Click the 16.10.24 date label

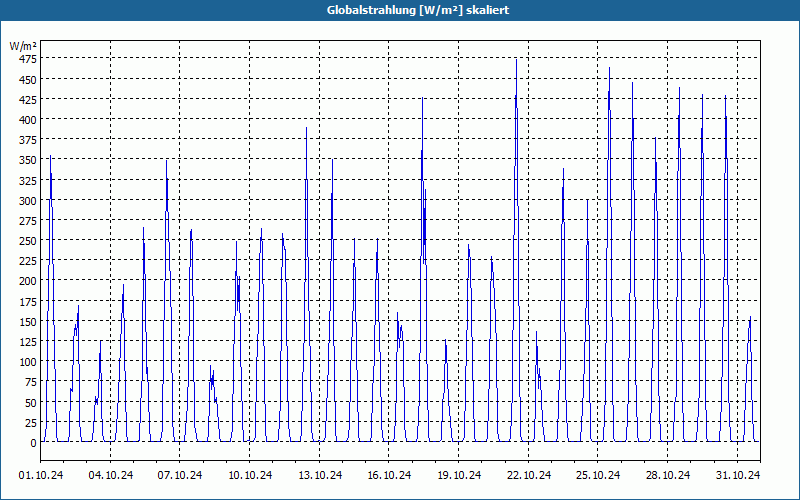[x=389, y=475]
